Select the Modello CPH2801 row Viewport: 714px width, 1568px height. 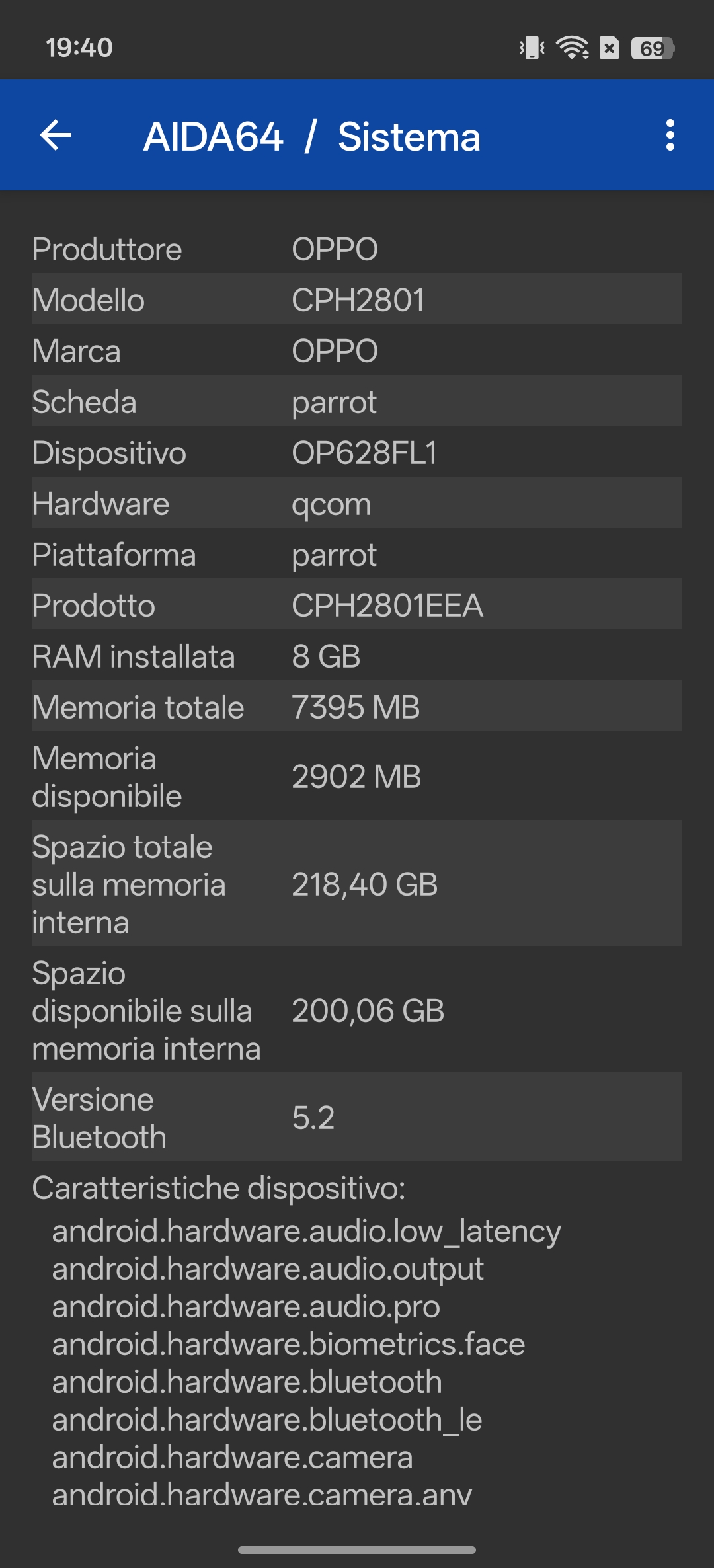[x=357, y=299]
